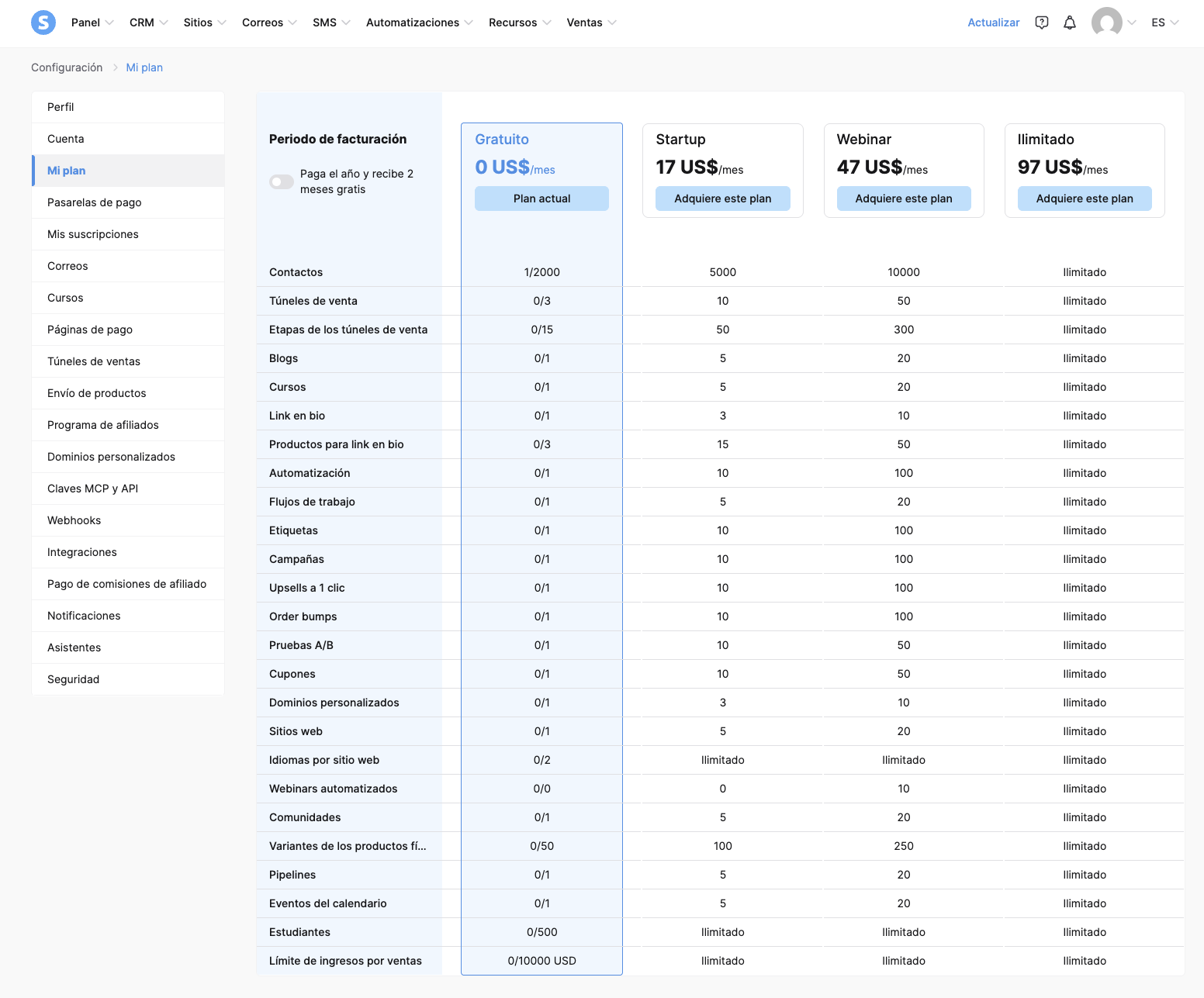Image resolution: width=1204 pixels, height=998 pixels.
Task: Click the Systeme.io logo icon
Action: (43, 22)
